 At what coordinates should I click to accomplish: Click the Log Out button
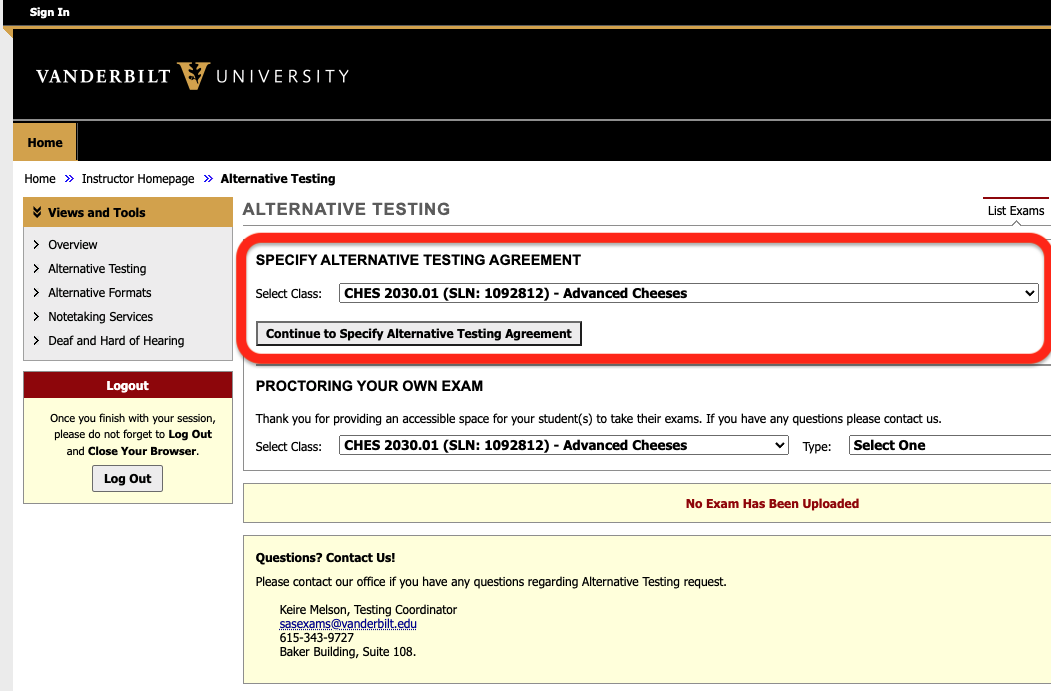(127, 478)
